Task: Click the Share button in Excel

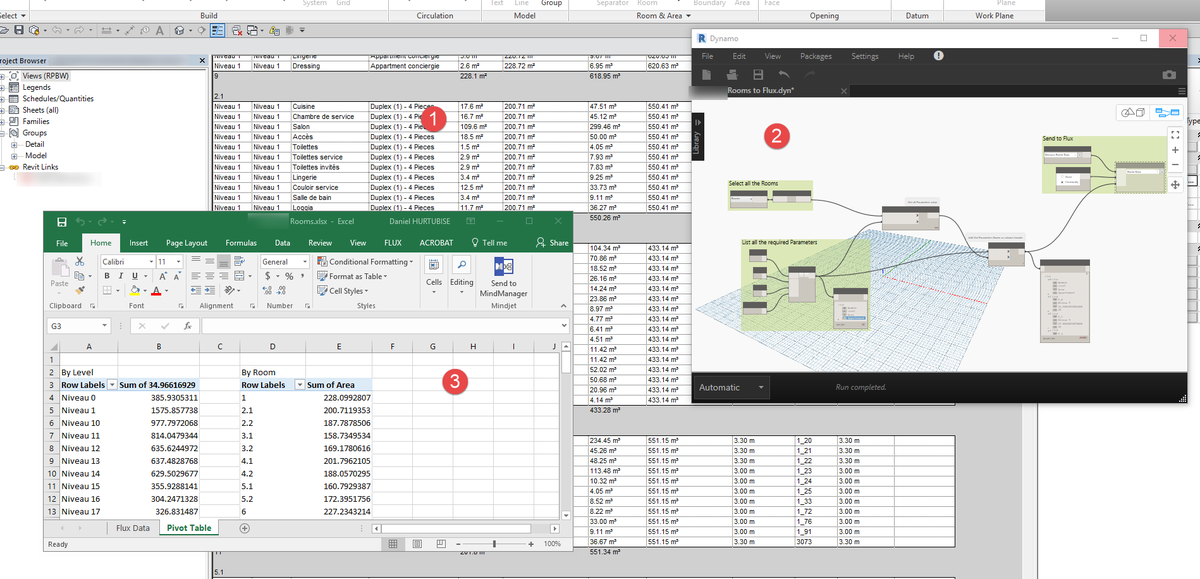Action: [552, 242]
